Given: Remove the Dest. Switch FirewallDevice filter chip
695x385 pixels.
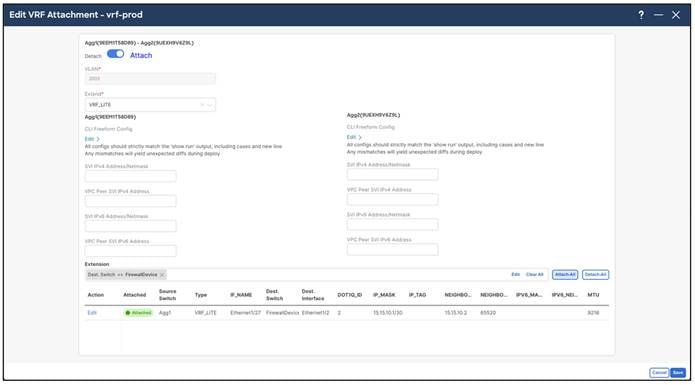Looking at the screenshot, I should [x=162, y=275].
